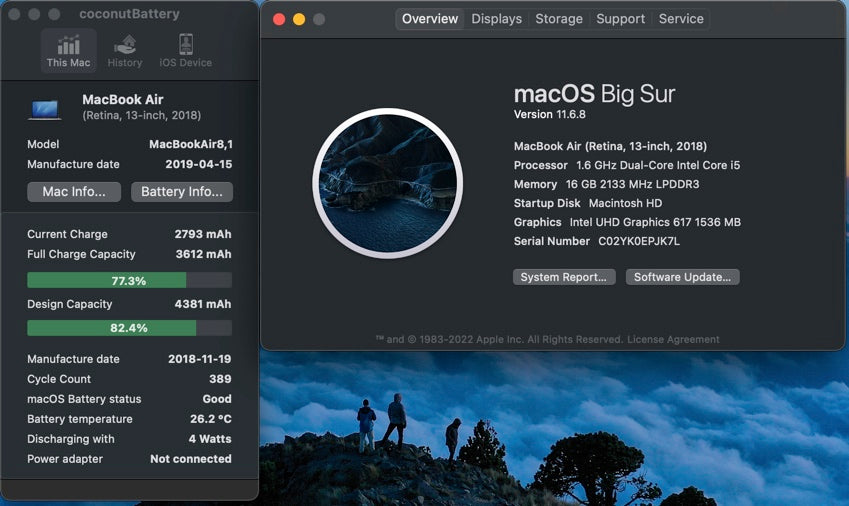
Task: Select the Service tab
Action: (x=681, y=19)
